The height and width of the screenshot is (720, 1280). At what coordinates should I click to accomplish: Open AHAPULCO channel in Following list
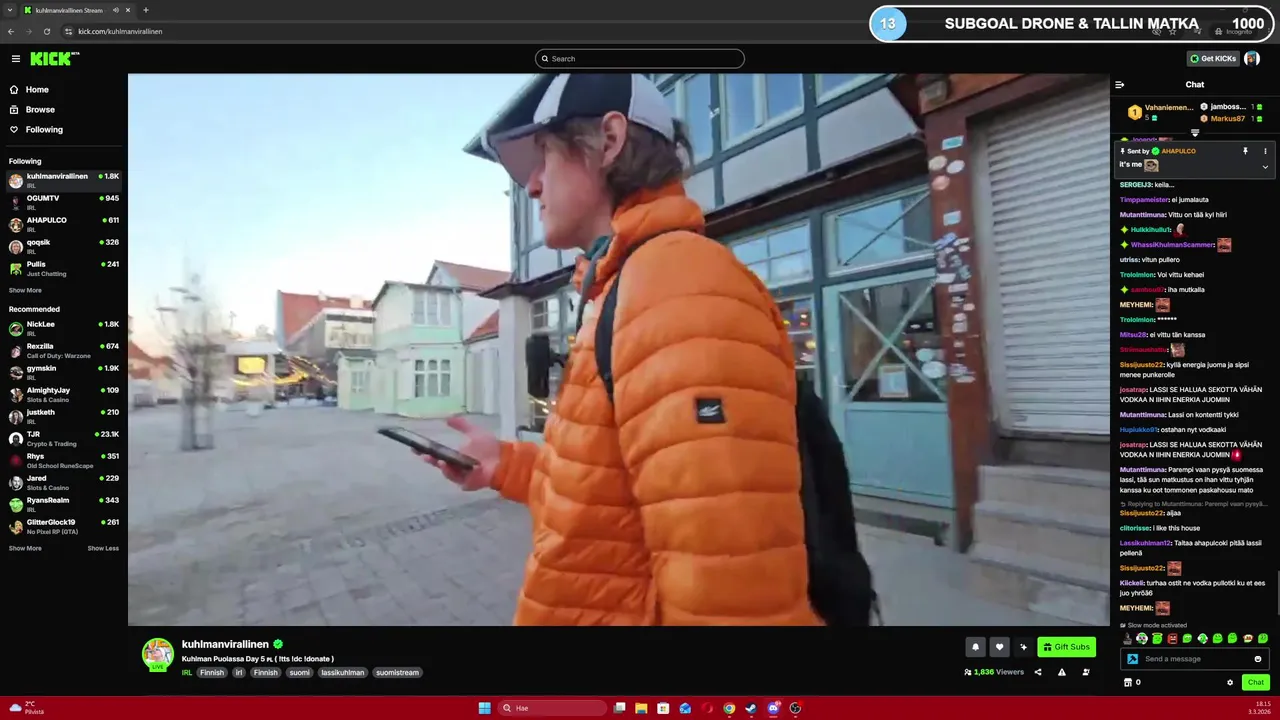[63, 224]
